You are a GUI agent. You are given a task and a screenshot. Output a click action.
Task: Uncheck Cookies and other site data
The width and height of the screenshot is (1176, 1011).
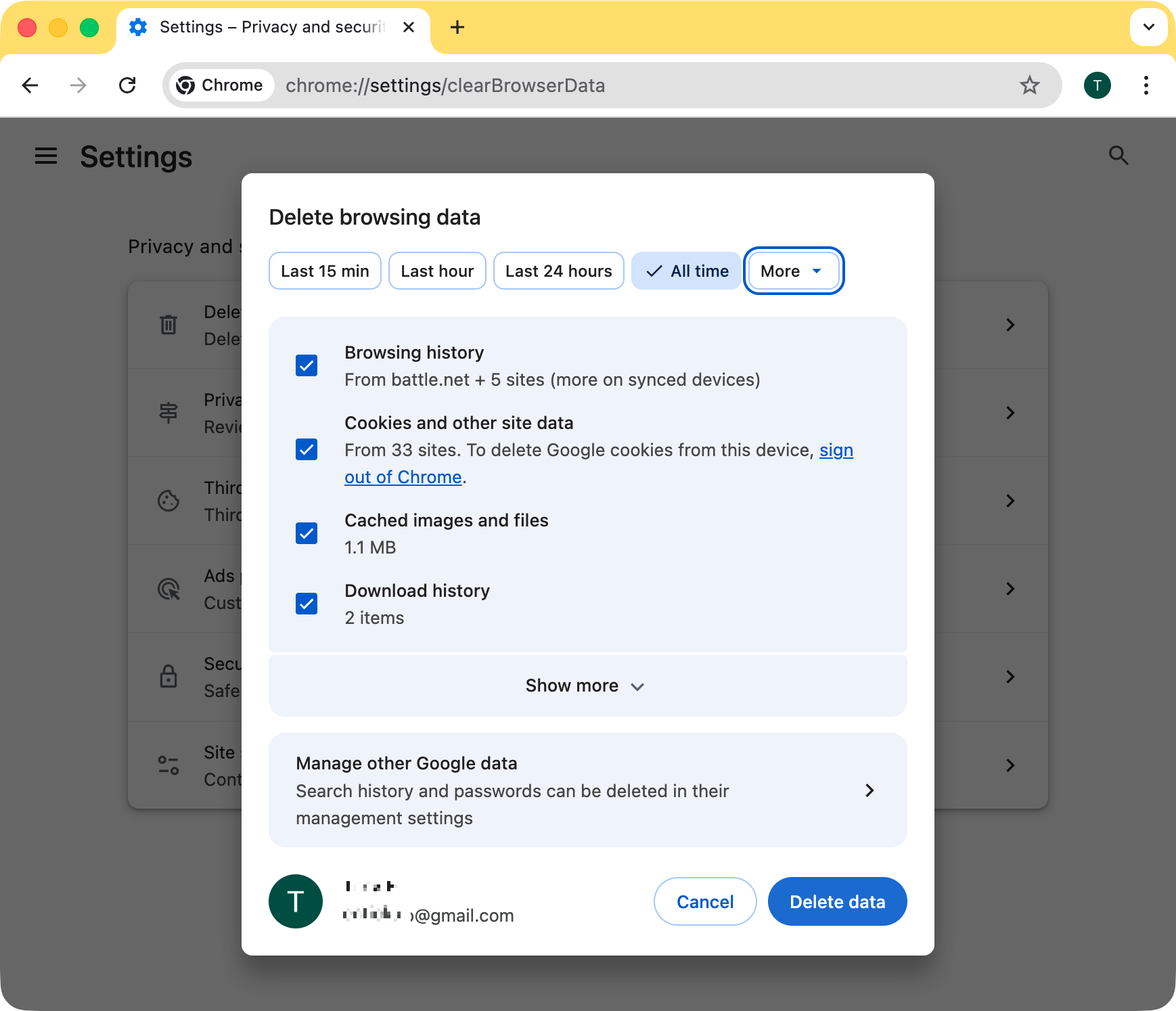pyautogui.click(x=307, y=449)
